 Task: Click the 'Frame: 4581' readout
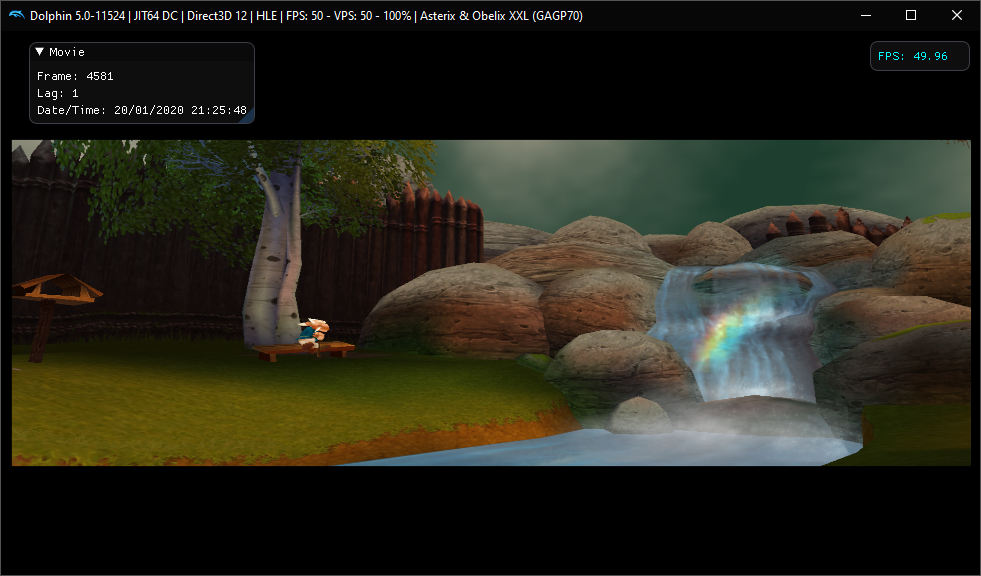(75, 76)
